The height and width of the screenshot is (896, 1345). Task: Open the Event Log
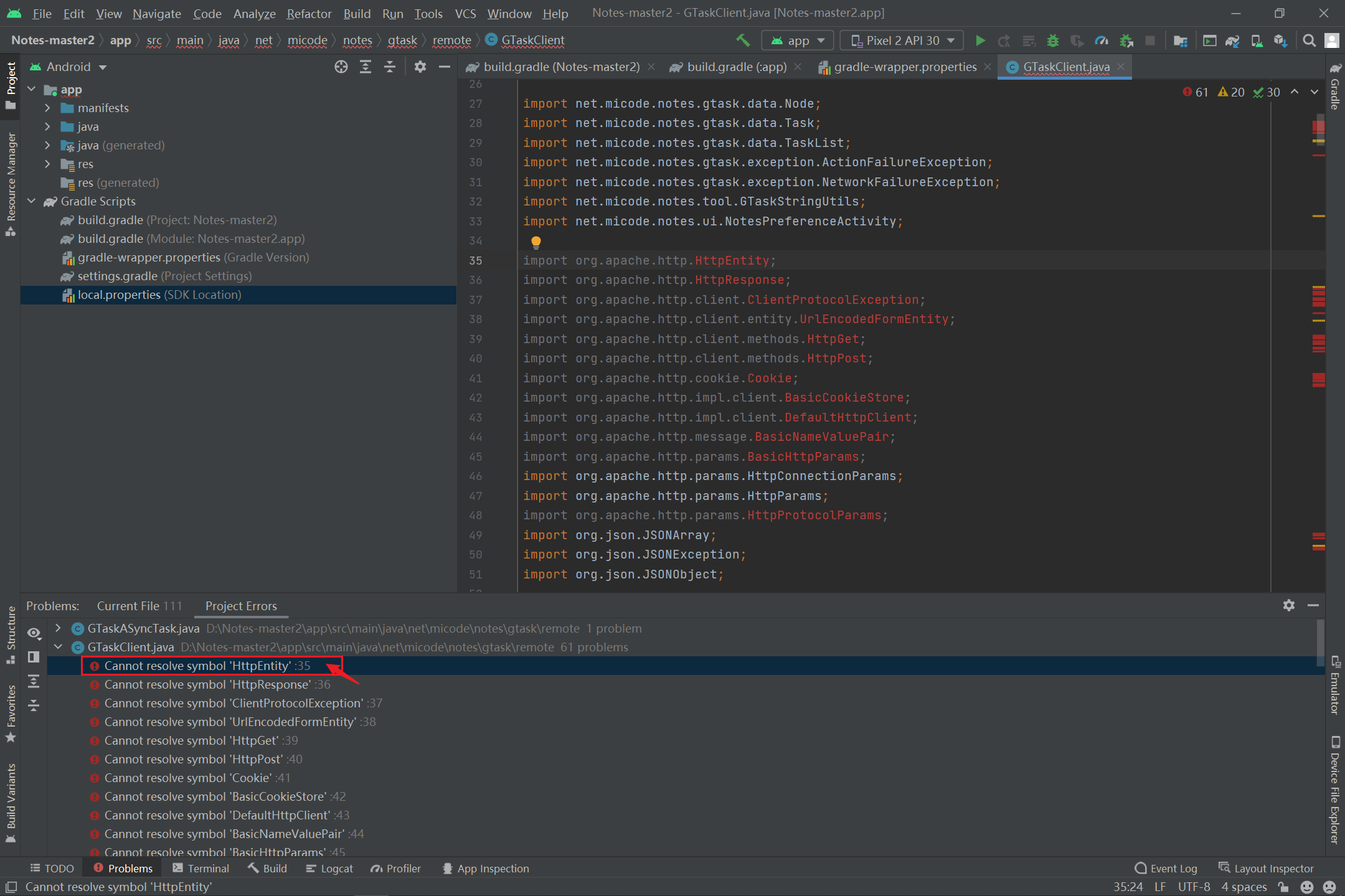tap(1166, 868)
